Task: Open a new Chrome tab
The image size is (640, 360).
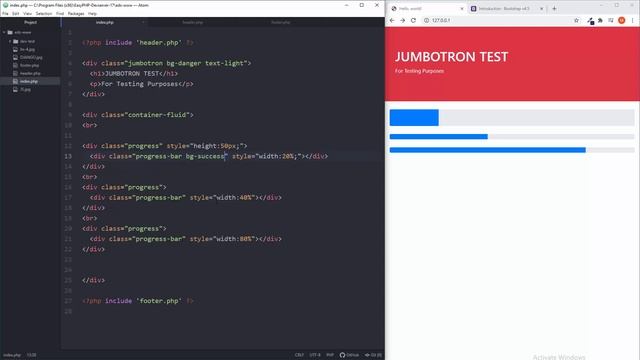Action: click(x=554, y=8)
